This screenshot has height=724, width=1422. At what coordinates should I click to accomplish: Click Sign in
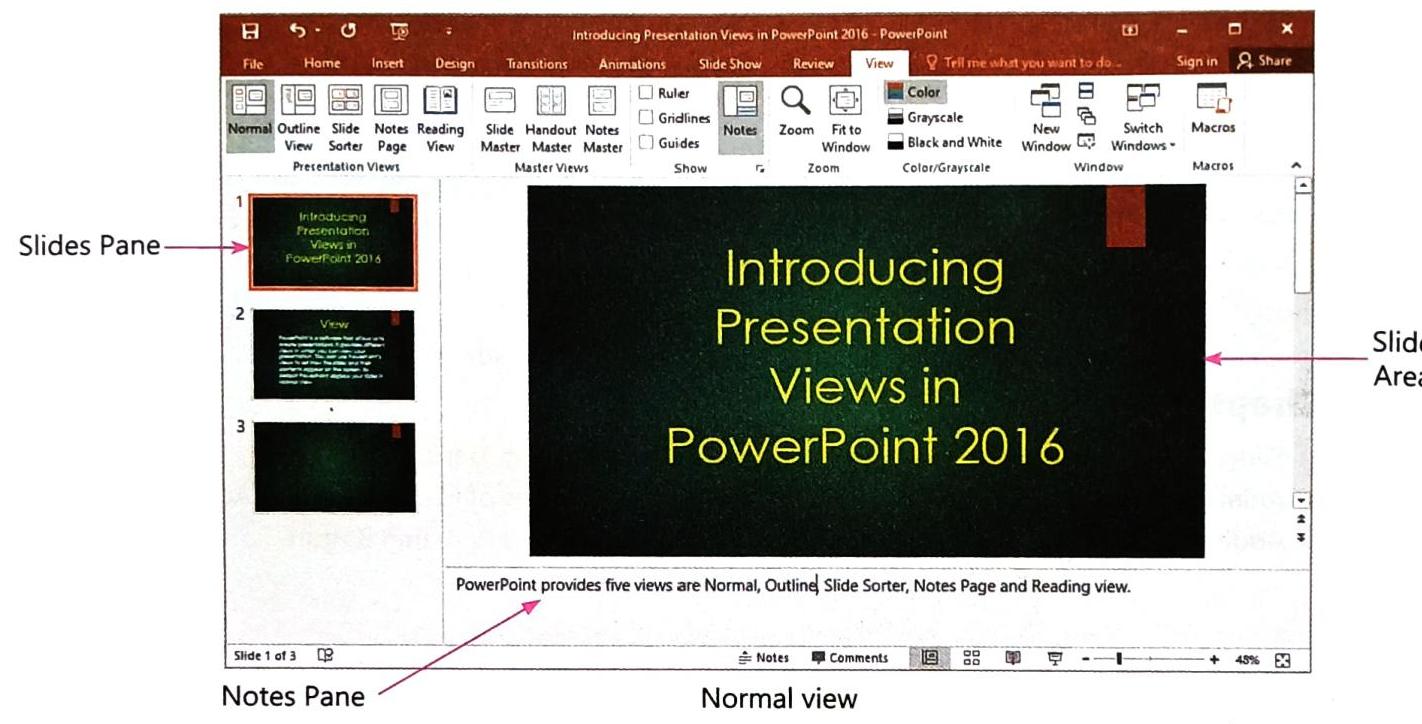1196,62
